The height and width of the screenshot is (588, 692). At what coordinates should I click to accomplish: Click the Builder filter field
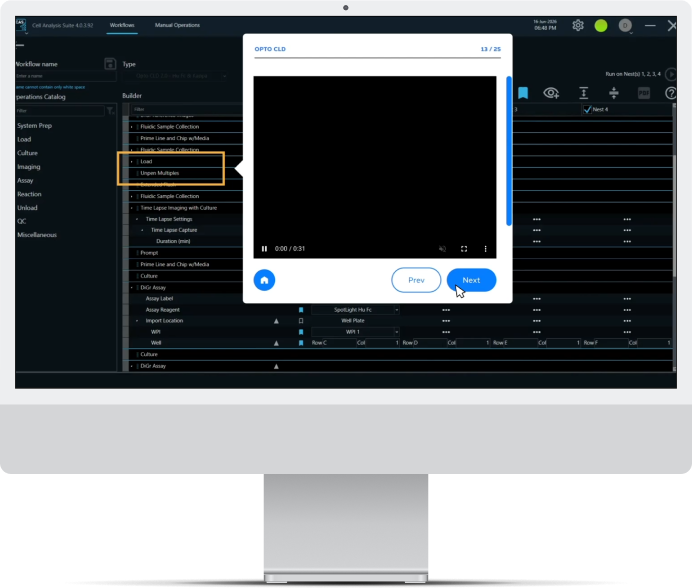[187, 109]
